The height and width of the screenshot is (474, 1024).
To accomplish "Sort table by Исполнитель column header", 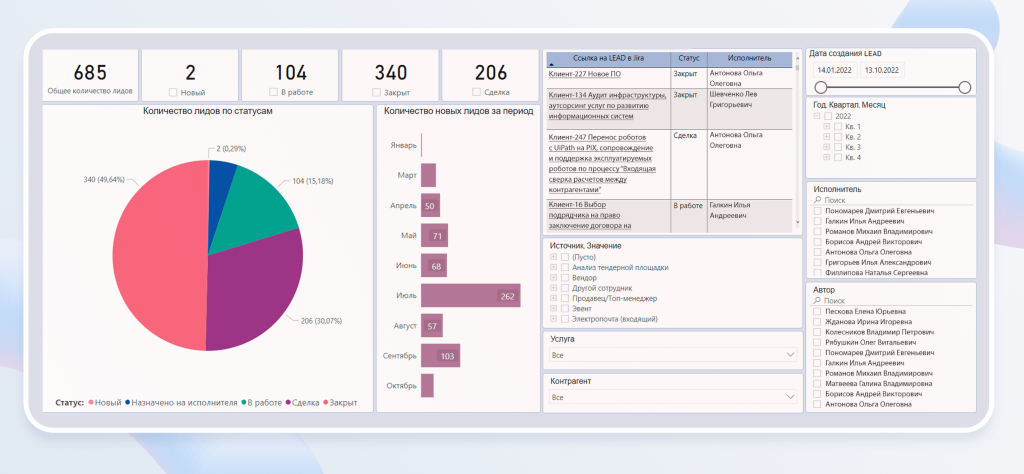I will (x=750, y=58).
